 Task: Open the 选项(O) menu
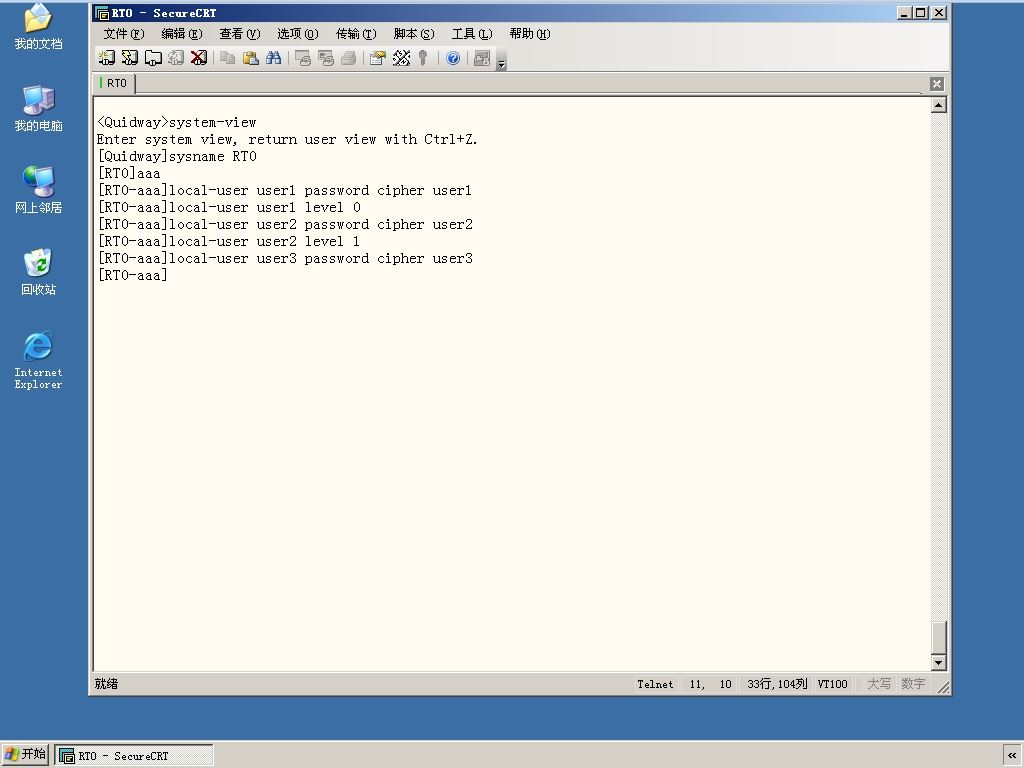pyautogui.click(x=298, y=34)
